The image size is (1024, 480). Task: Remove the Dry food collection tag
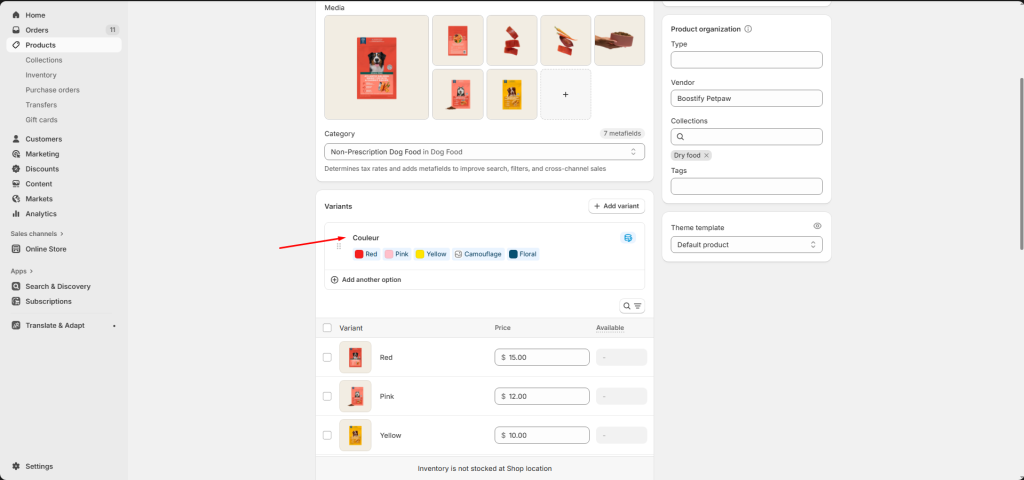click(x=706, y=155)
